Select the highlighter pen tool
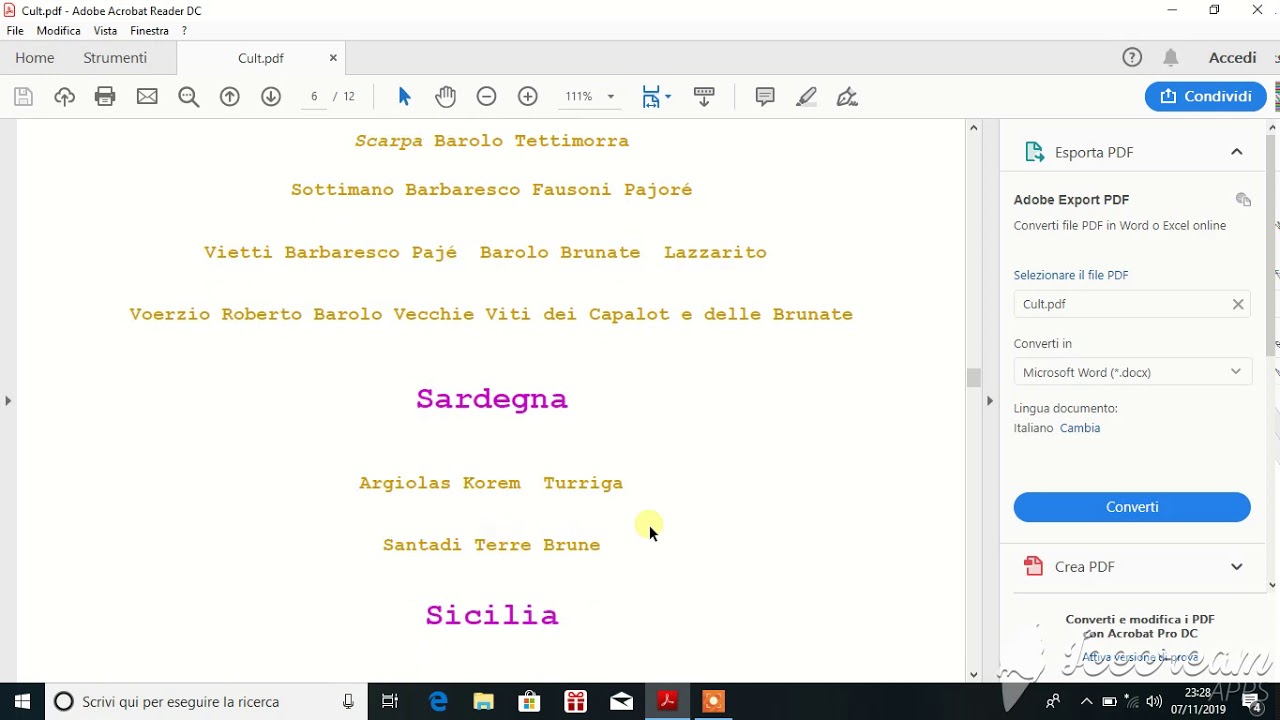1280x720 pixels. click(x=806, y=97)
